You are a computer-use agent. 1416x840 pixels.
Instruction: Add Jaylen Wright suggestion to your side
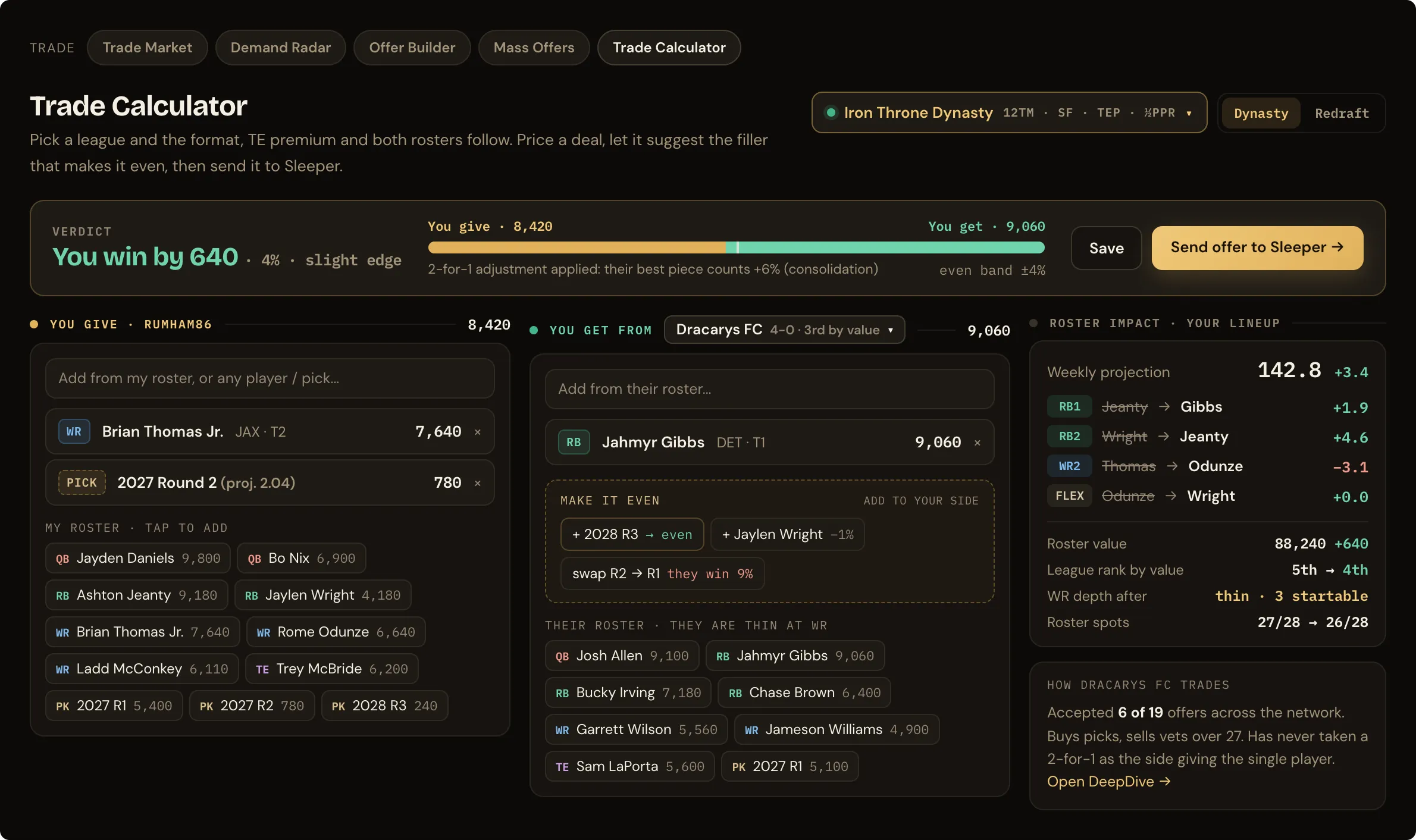click(x=787, y=534)
